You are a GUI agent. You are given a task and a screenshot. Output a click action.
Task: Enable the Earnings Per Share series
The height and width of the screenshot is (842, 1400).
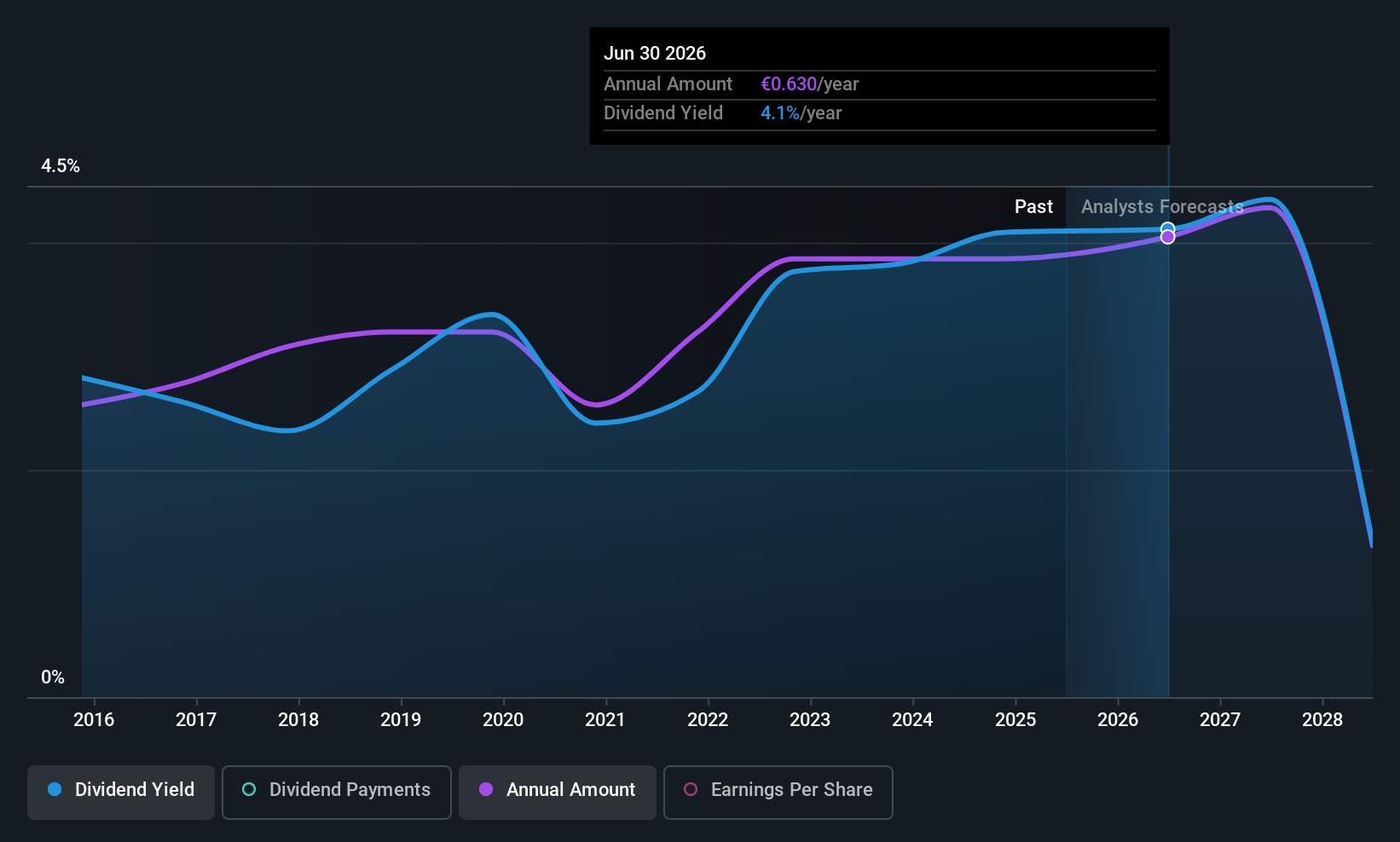point(778,792)
